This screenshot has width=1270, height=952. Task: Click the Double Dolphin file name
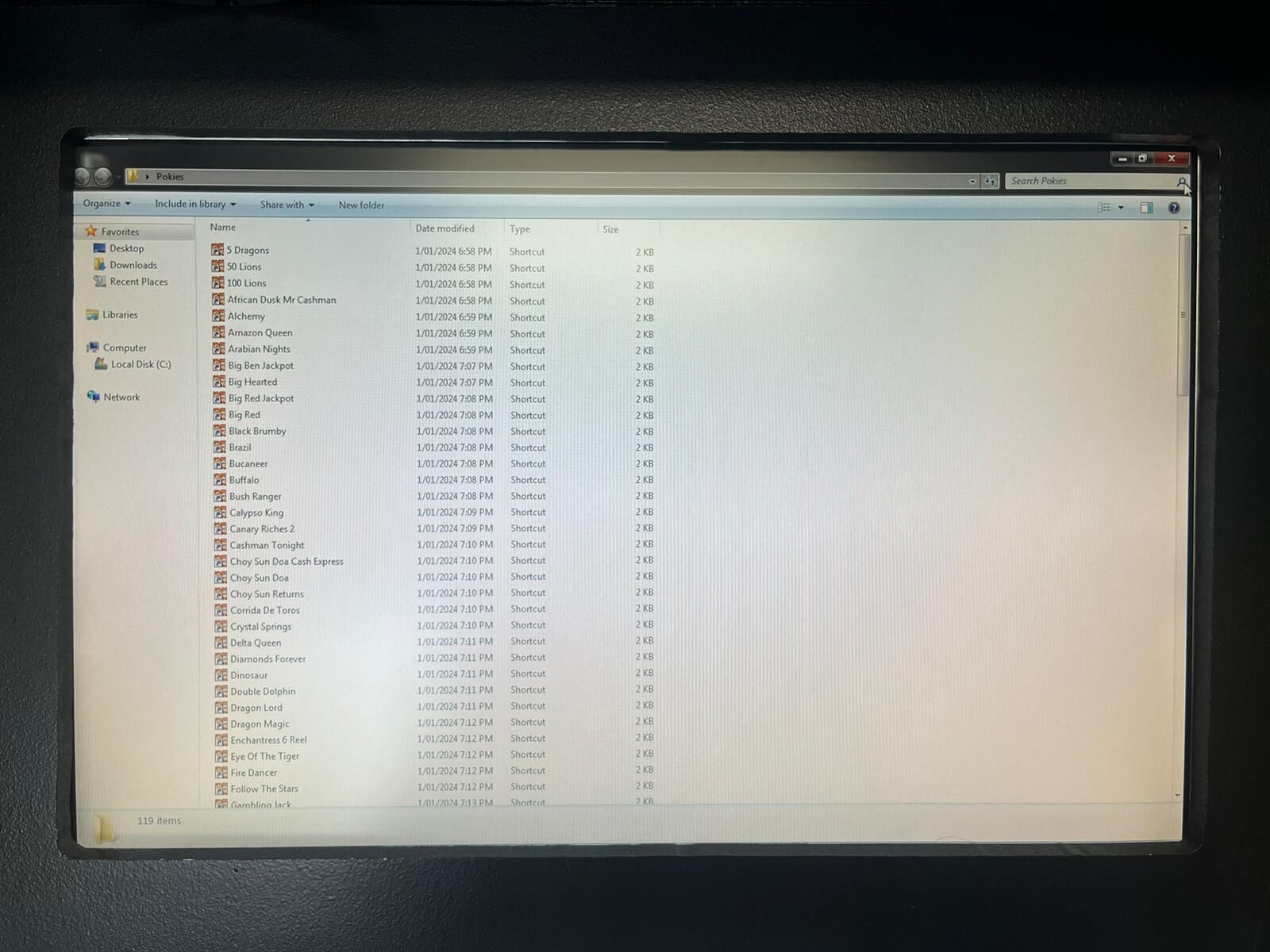point(263,692)
